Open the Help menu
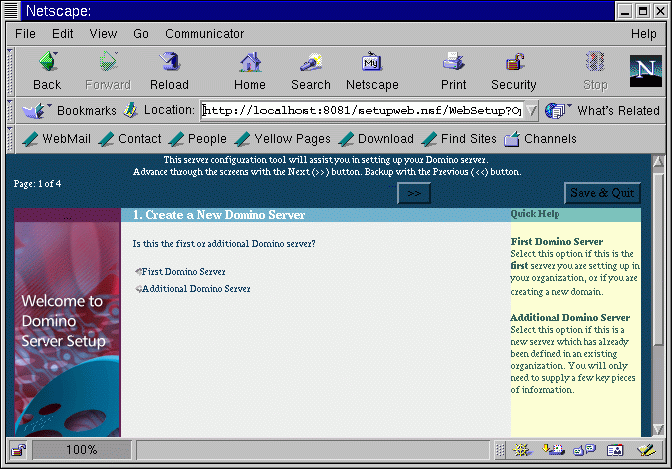 pos(643,33)
